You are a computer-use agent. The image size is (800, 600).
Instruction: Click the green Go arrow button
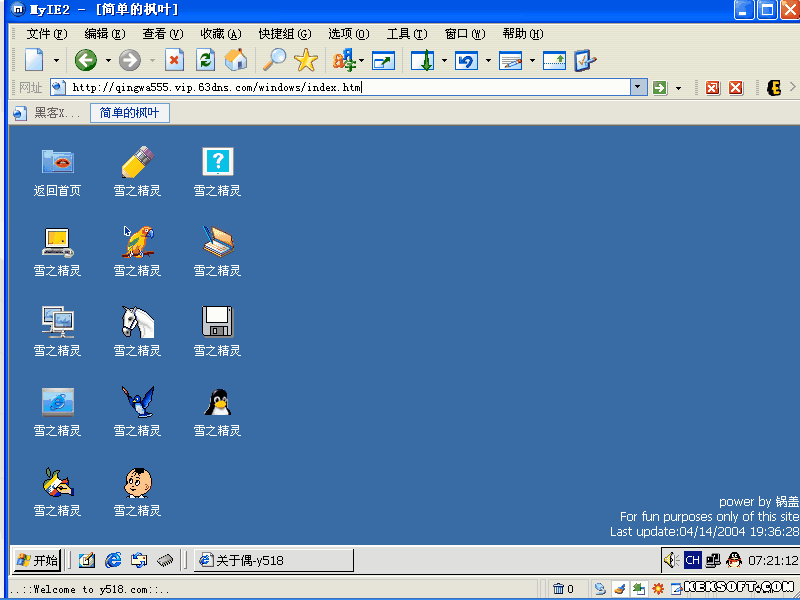(x=660, y=88)
